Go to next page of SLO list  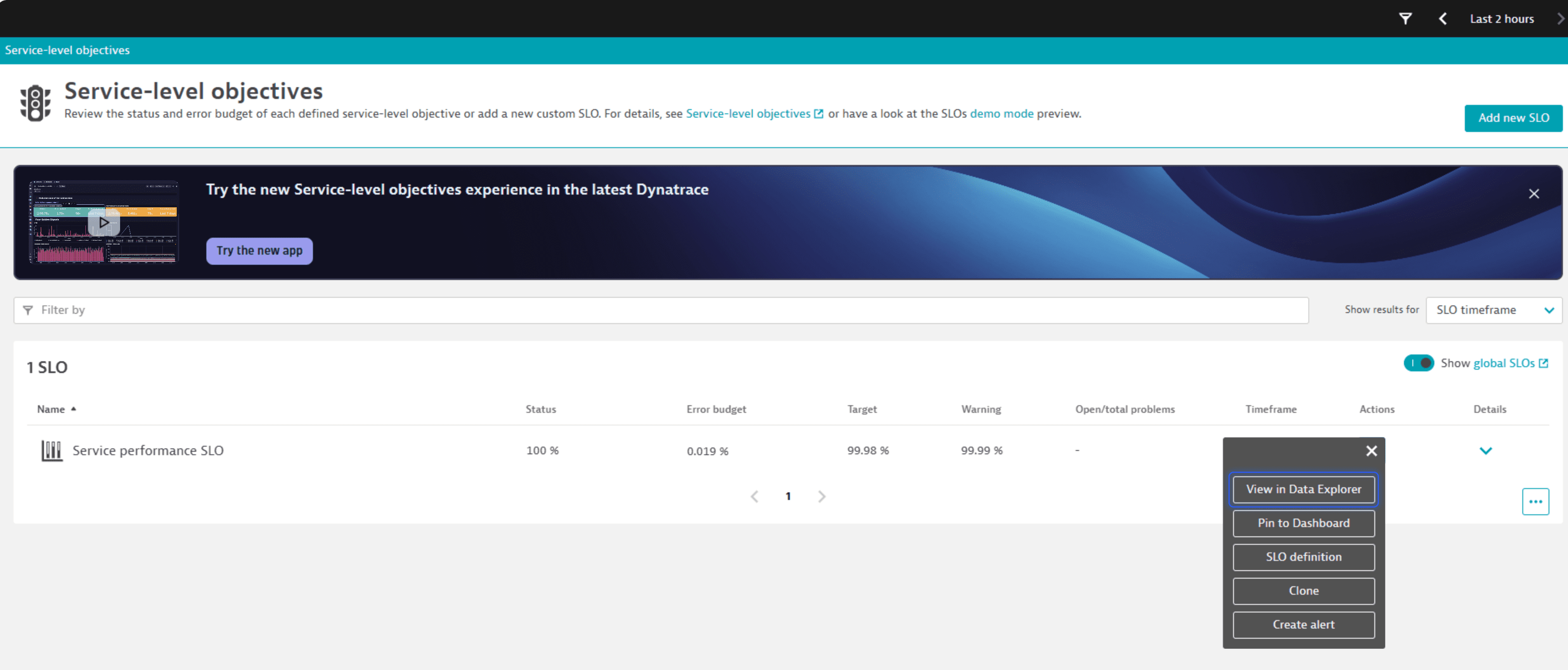822,497
